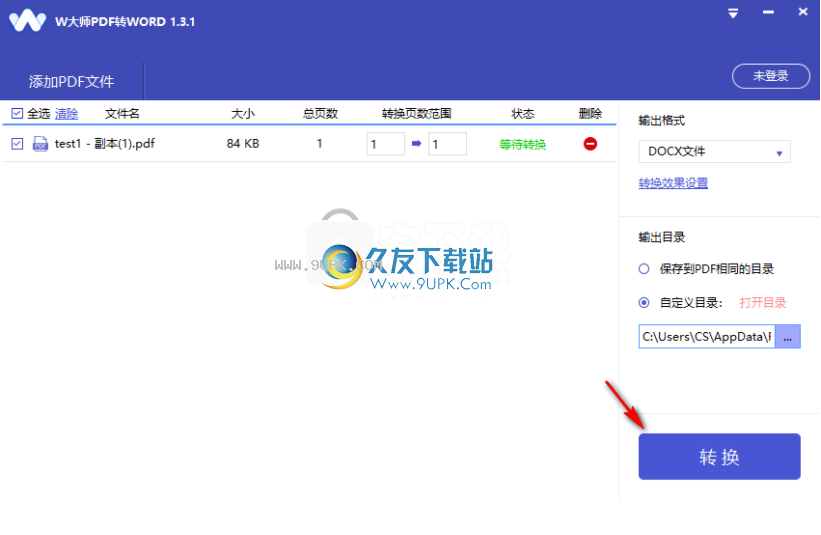Click the 84 KB size cell
The width and height of the screenshot is (821, 535).
tap(243, 143)
